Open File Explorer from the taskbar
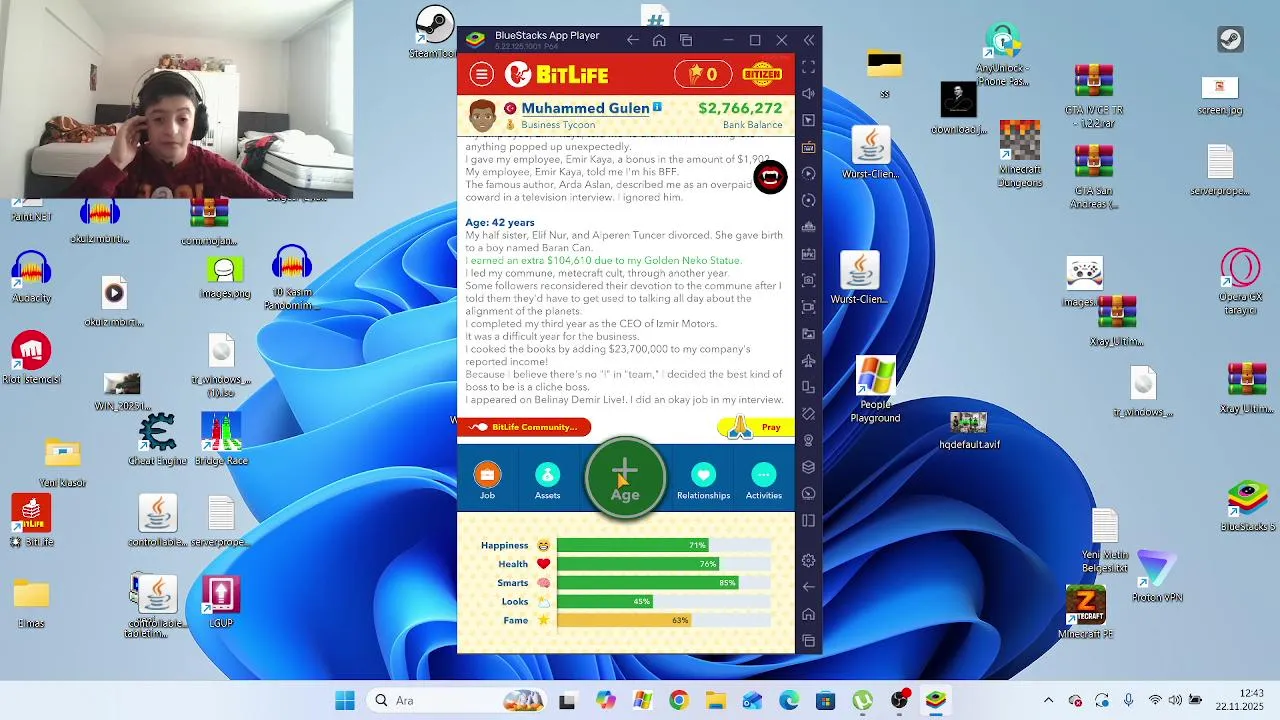Viewport: 1280px width, 720px height. tap(715, 700)
